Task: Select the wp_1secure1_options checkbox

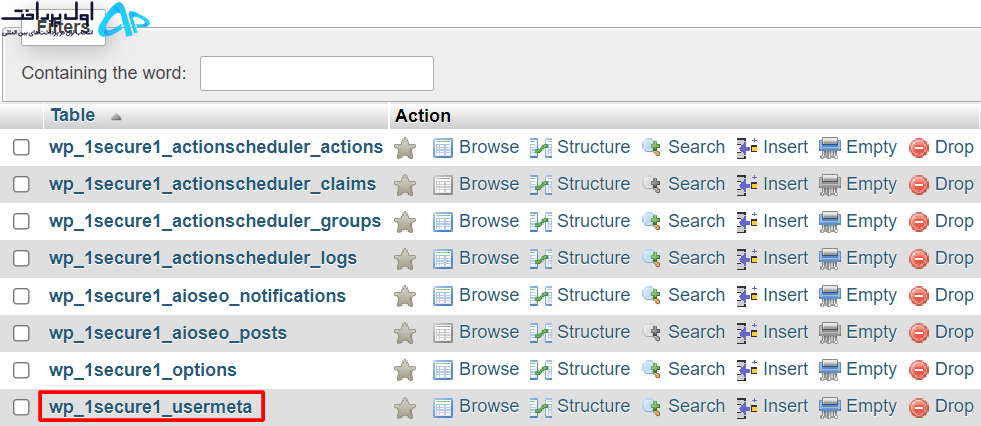Action: point(21,370)
